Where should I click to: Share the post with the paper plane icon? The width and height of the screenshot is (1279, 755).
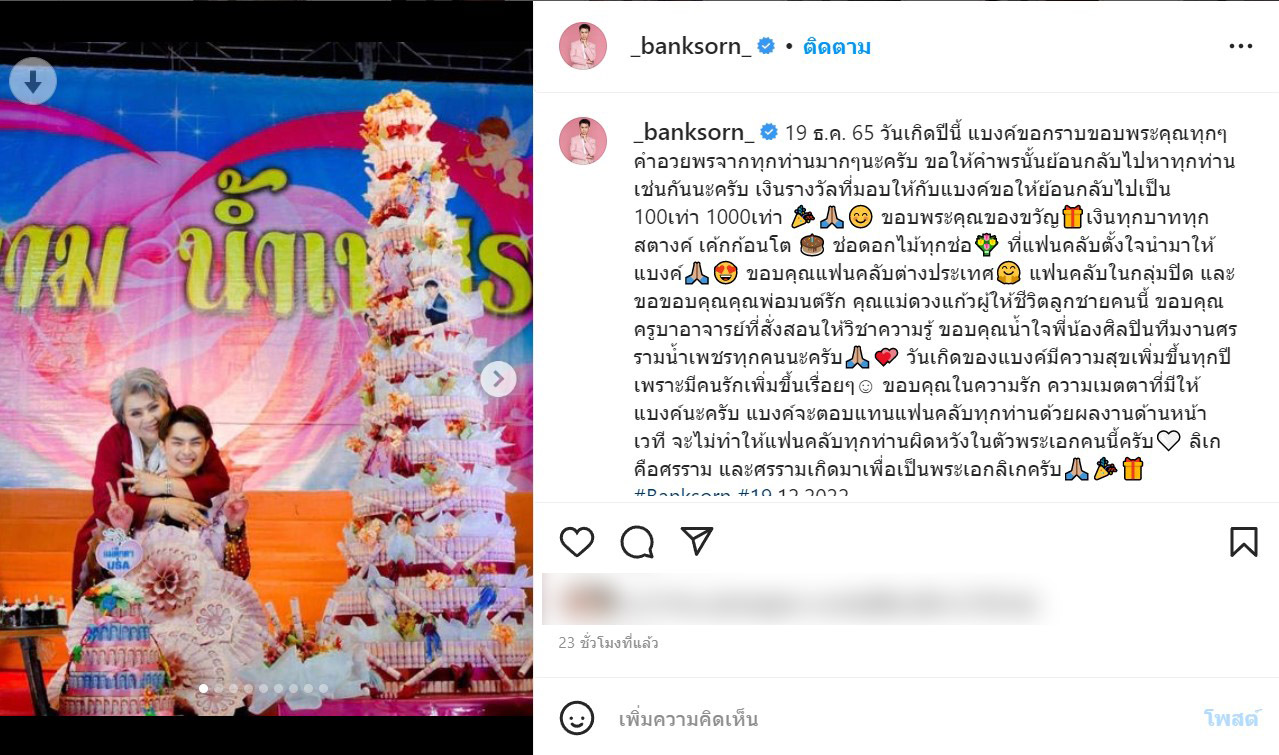pyautogui.click(x=696, y=541)
